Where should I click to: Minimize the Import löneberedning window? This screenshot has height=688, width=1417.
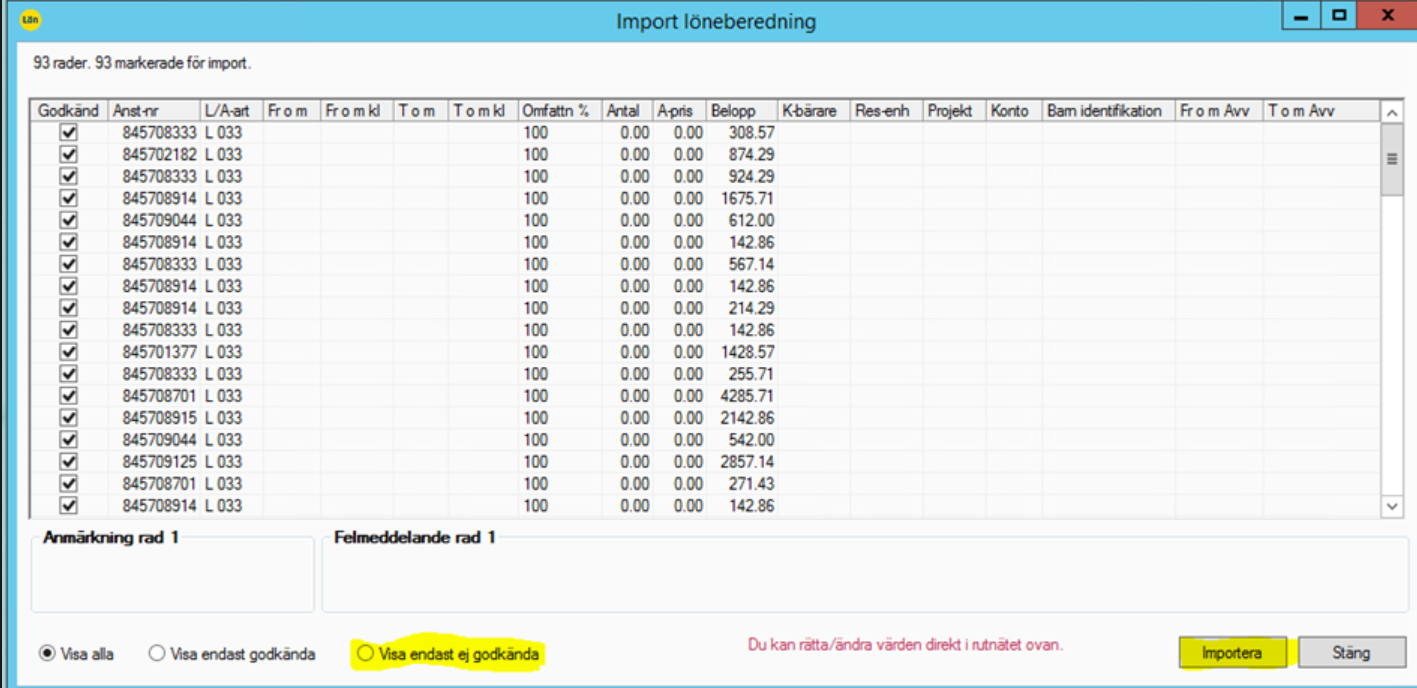(x=1301, y=16)
